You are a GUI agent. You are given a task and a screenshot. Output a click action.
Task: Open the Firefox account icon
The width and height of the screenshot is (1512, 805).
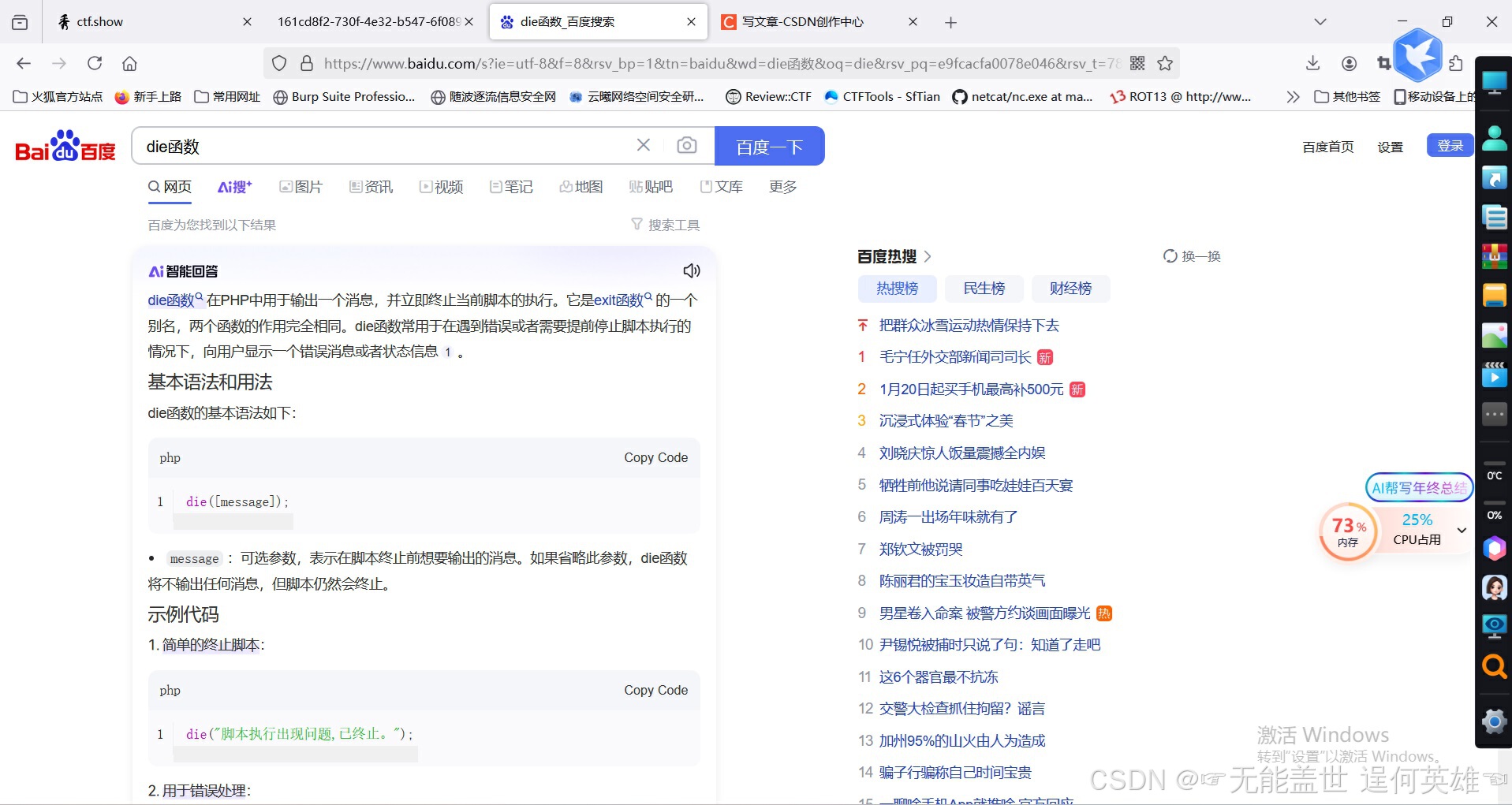click(1350, 63)
